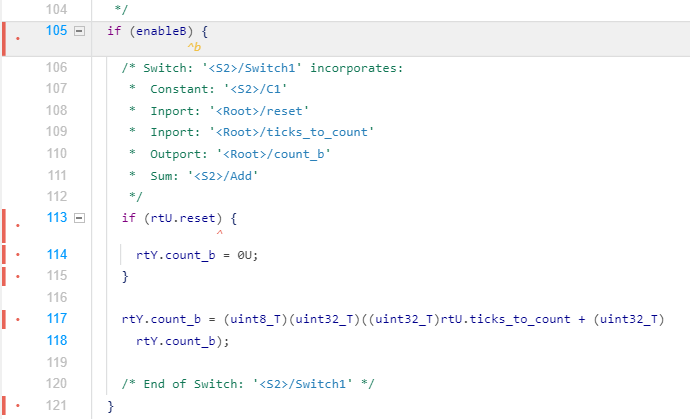
Task: Click the blue line number 118
Action: 56,341
